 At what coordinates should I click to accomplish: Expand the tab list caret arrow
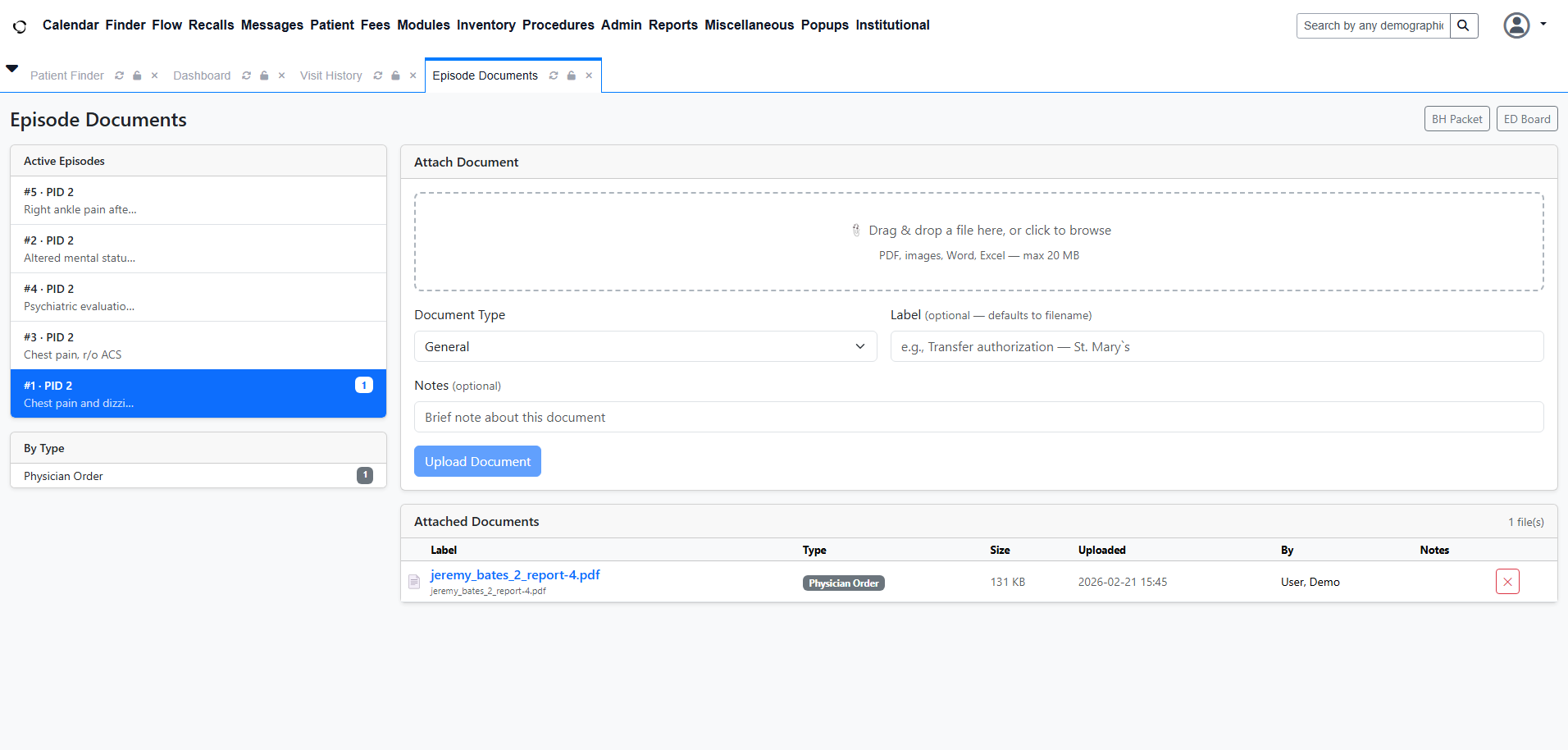12,69
